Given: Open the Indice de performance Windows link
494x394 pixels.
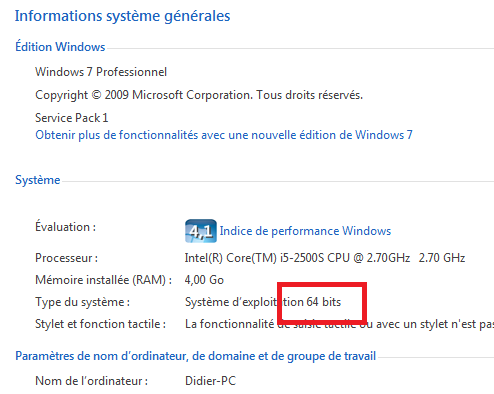Looking at the screenshot, I should (305, 231).
